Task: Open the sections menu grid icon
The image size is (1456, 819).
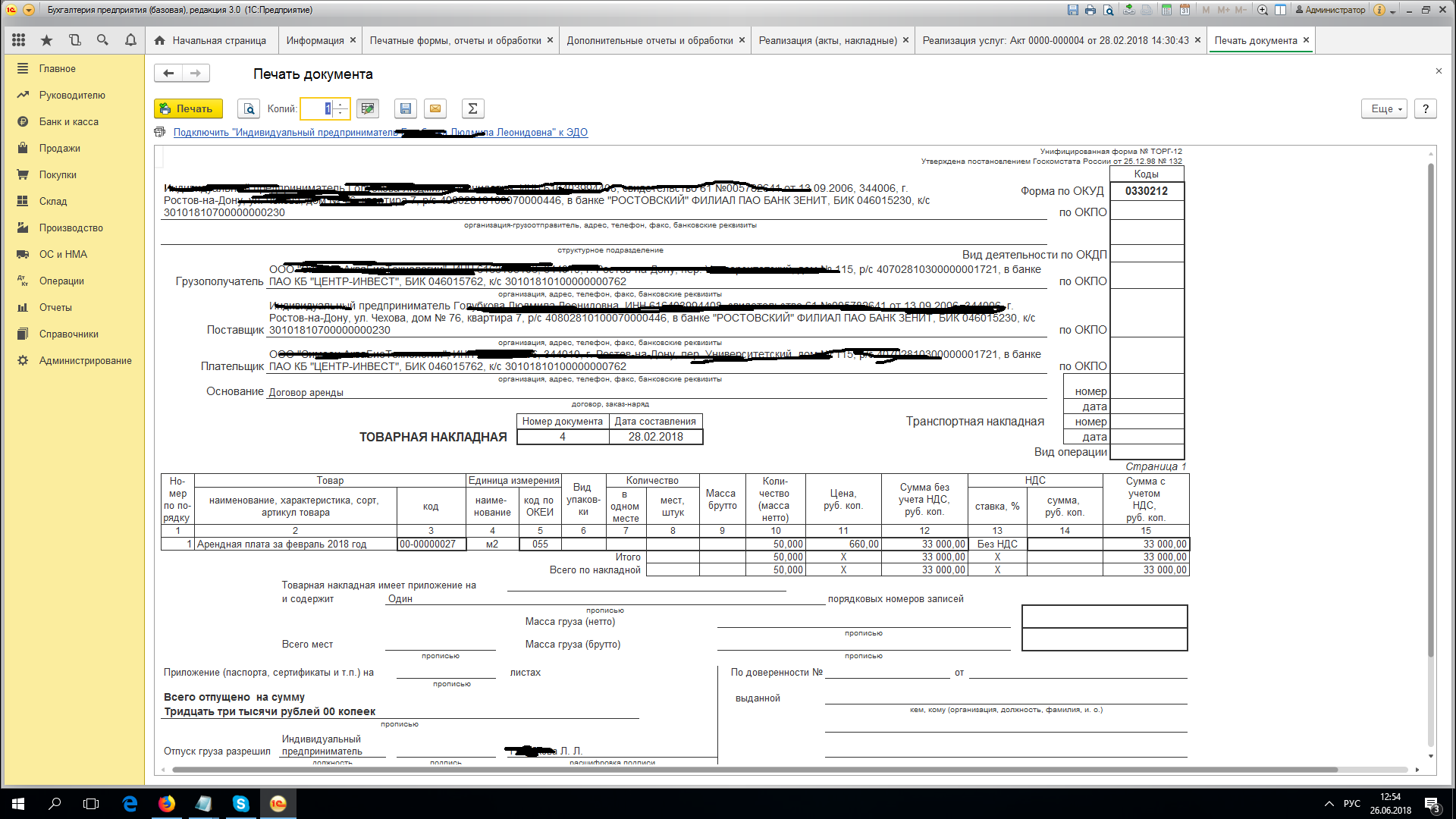Action: coord(19,40)
